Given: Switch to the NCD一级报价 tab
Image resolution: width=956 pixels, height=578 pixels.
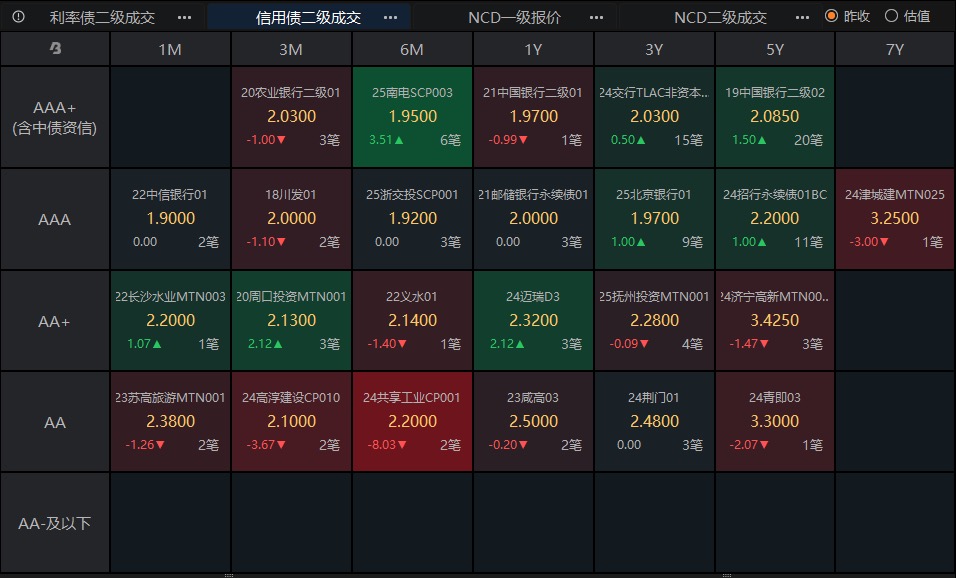Looking at the screenshot, I should click(514, 18).
